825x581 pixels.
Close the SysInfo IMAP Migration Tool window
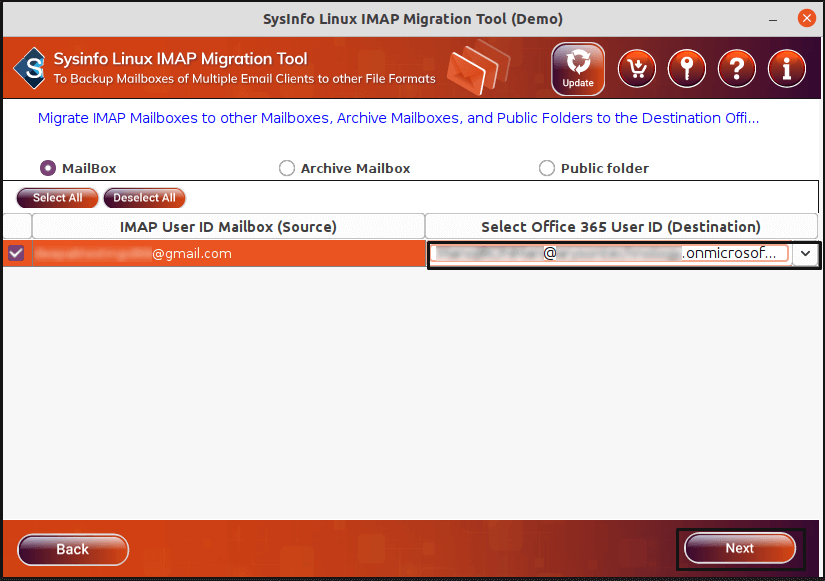(x=807, y=18)
